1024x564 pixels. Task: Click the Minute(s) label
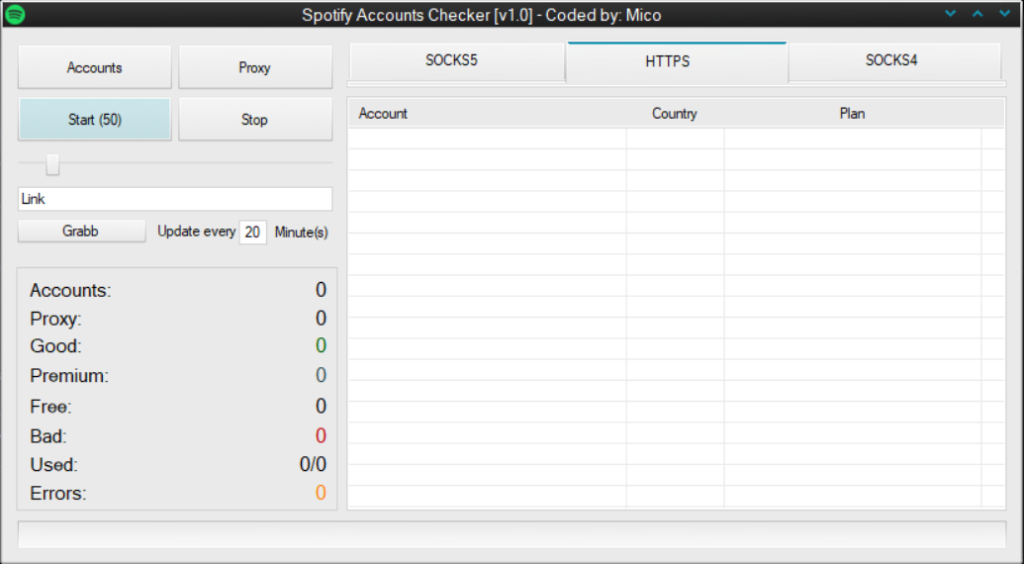[x=301, y=232]
